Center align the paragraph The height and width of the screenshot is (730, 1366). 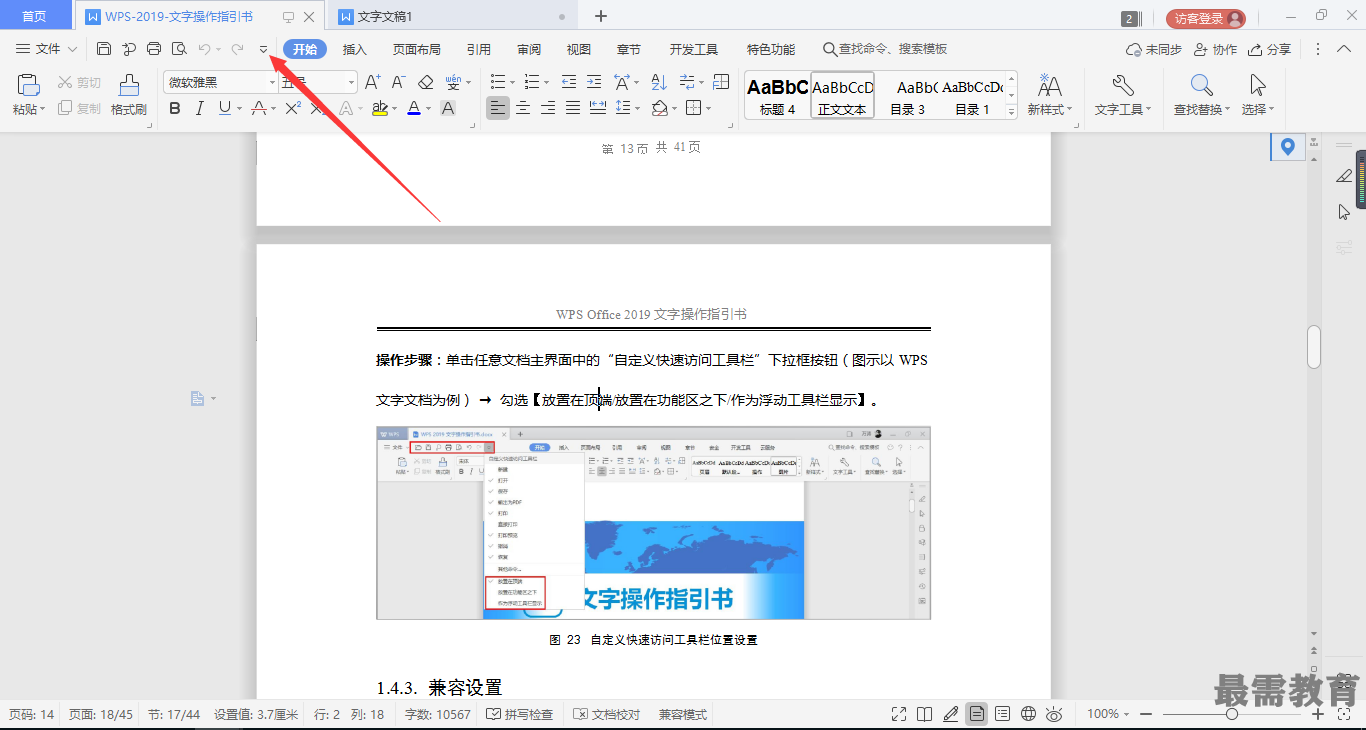pos(522,108)
